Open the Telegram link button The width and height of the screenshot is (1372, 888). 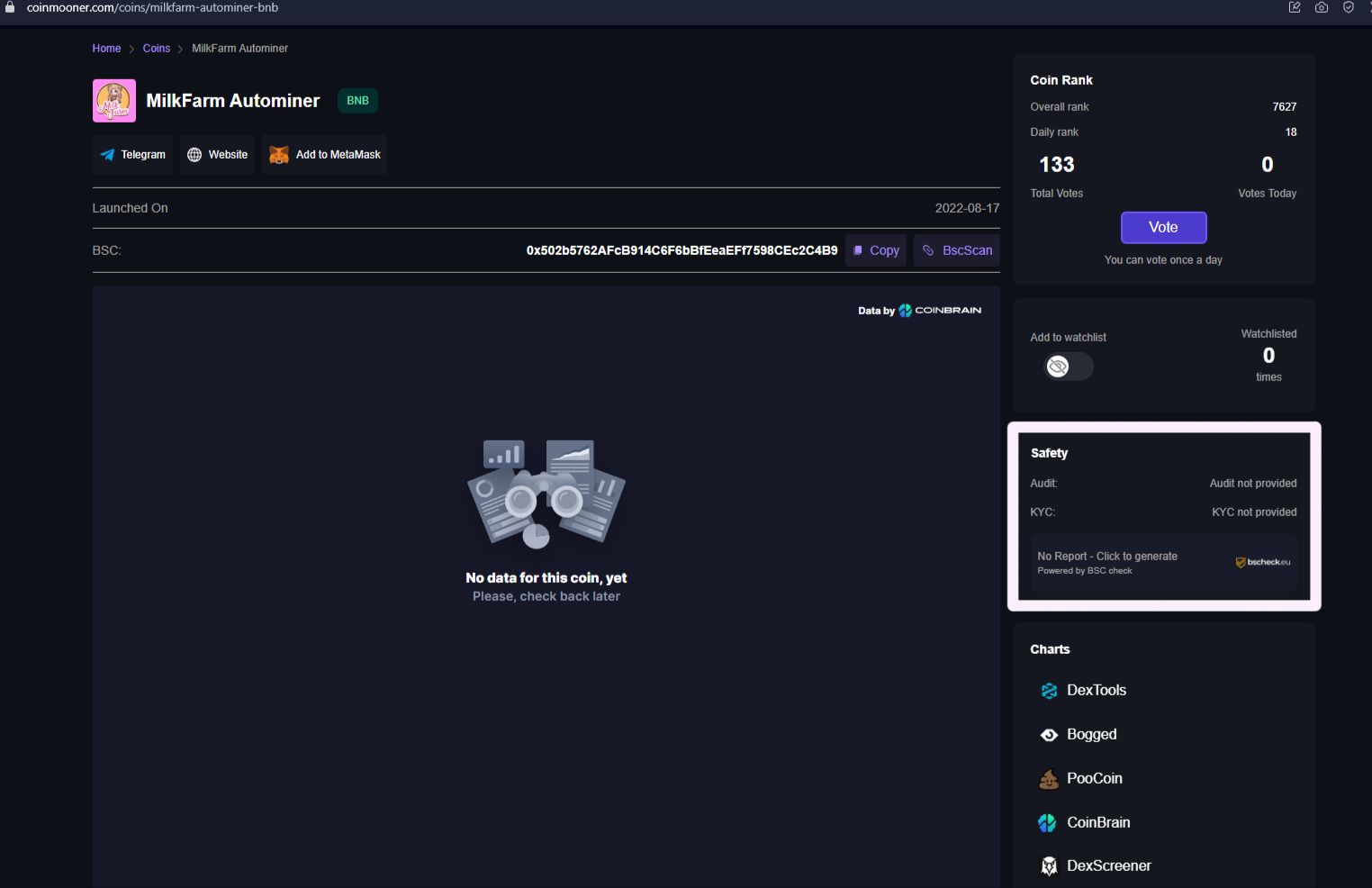132,155
